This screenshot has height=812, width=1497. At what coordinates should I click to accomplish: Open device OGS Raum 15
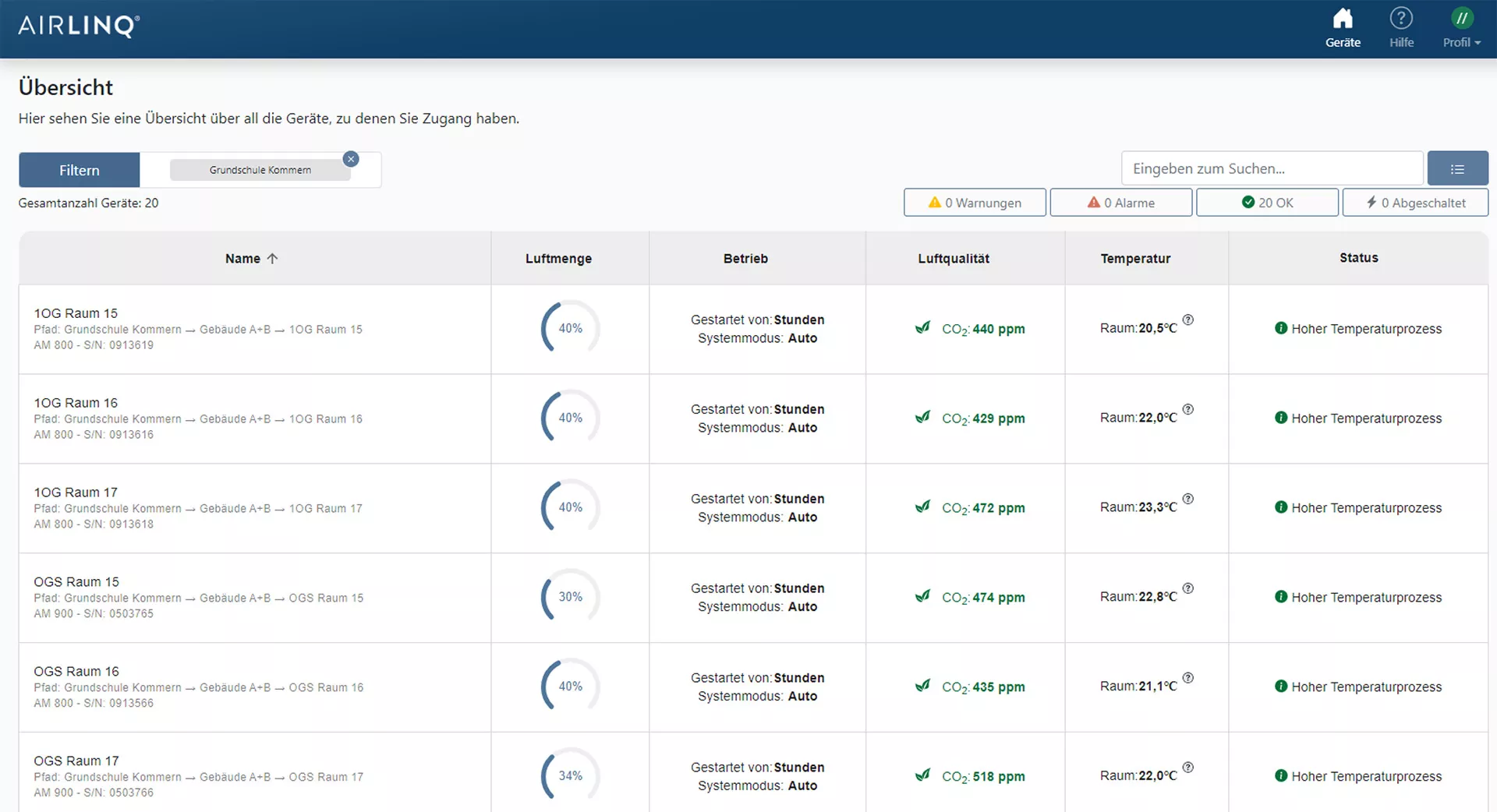[x=76, y=582]
